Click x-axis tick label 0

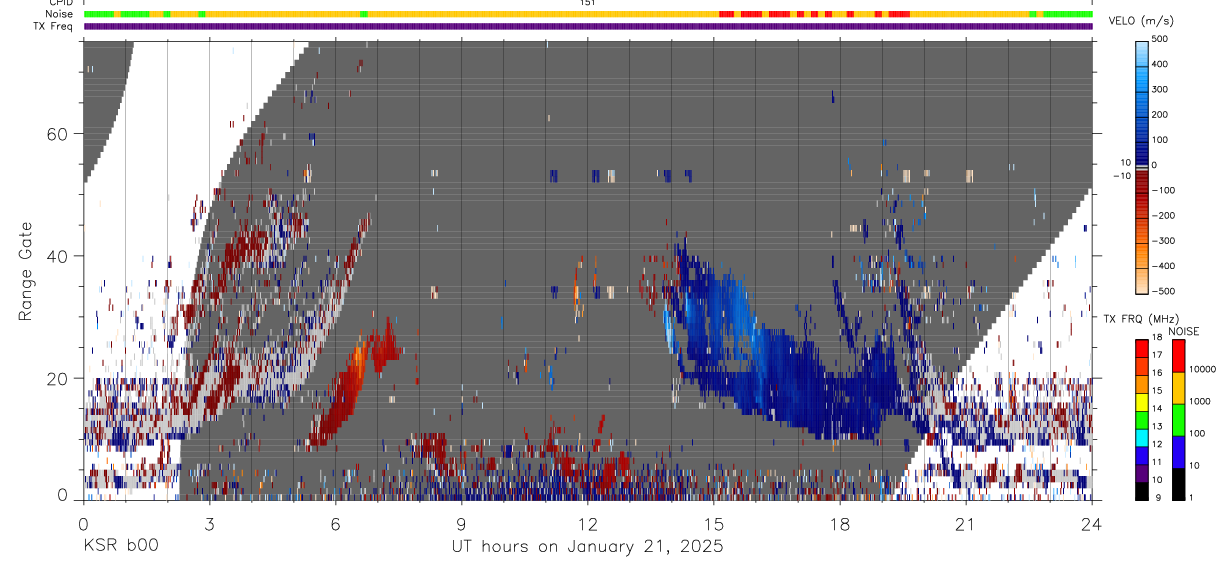83,523
